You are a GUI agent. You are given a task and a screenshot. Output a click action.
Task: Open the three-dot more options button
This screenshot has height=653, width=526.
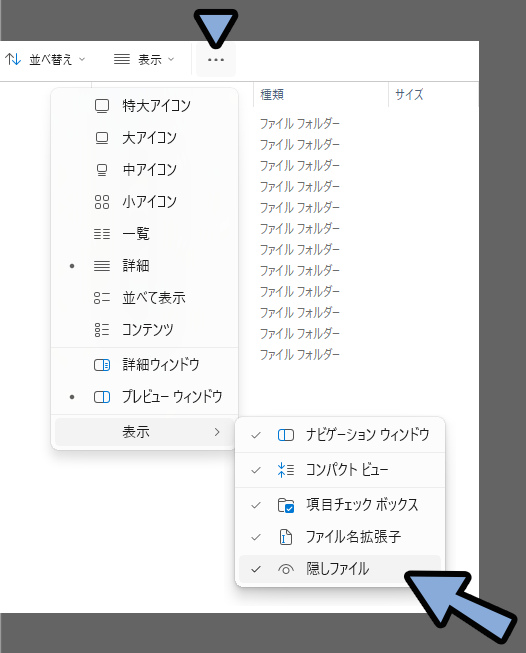tap(216, 60)
